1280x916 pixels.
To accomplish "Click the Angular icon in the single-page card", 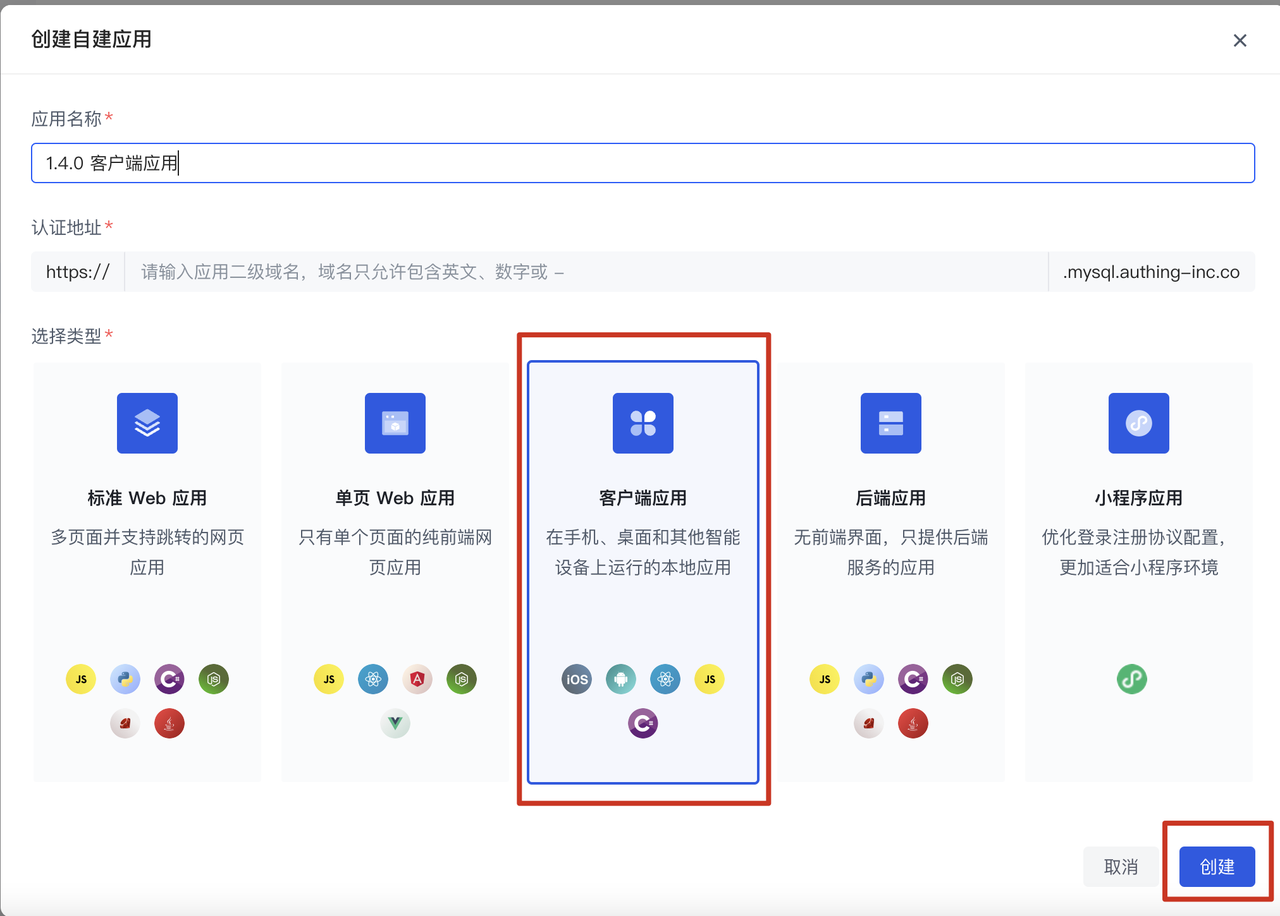I will 417,679.
